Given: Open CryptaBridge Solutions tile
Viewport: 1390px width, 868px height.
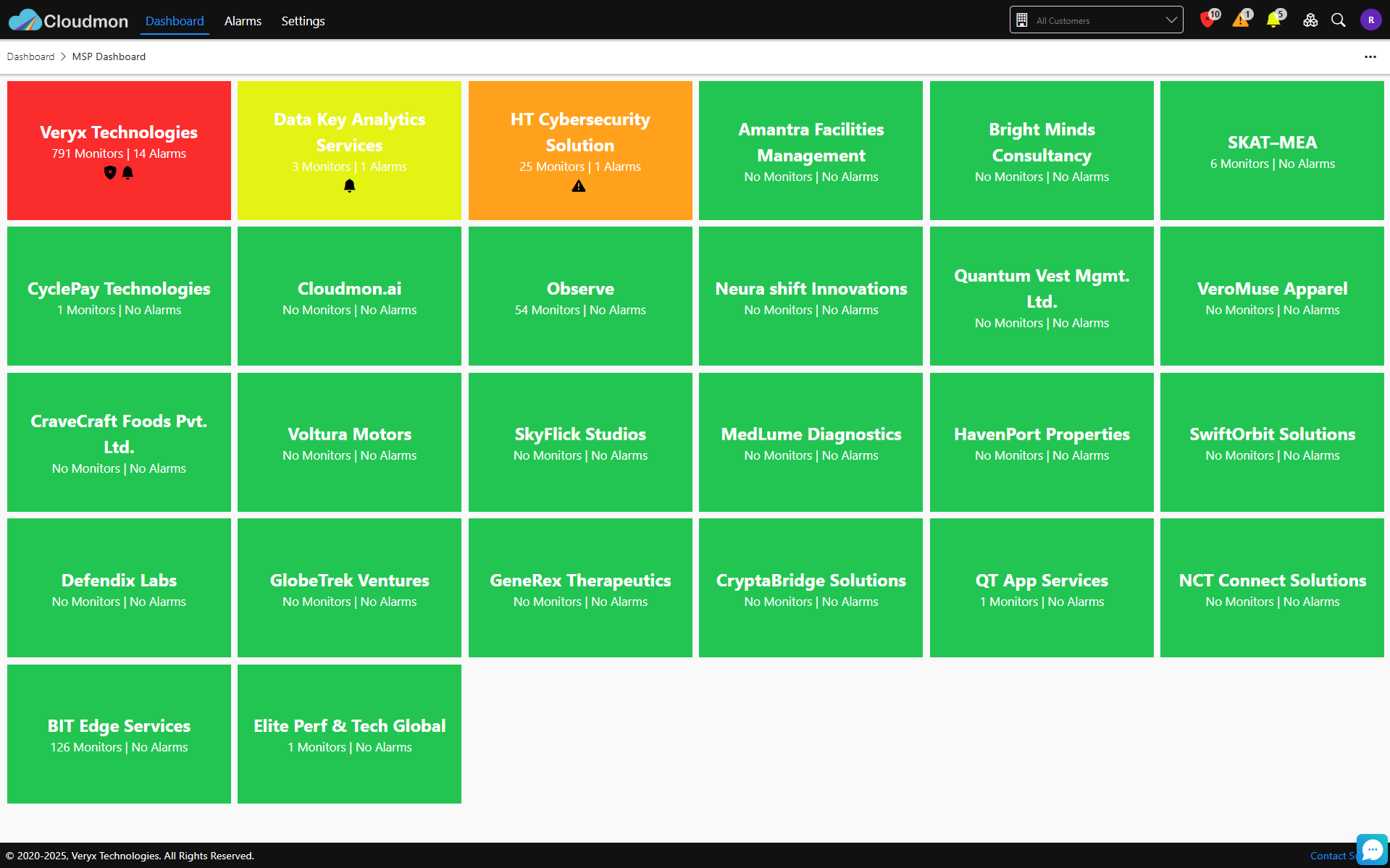Looking at the screenshot, I should click(x=811, y=588).
